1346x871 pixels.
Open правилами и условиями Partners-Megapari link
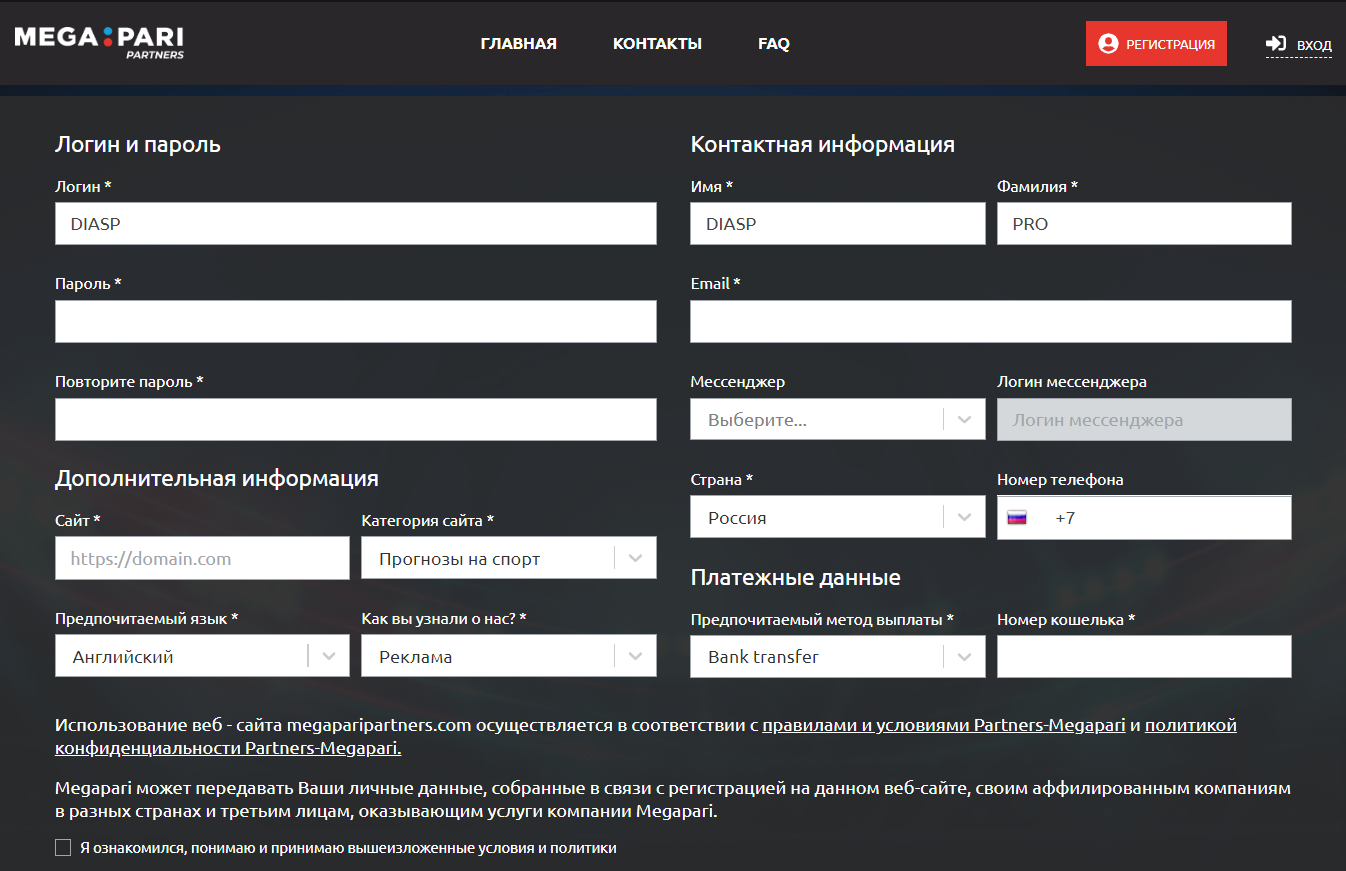tap(944, 725)
